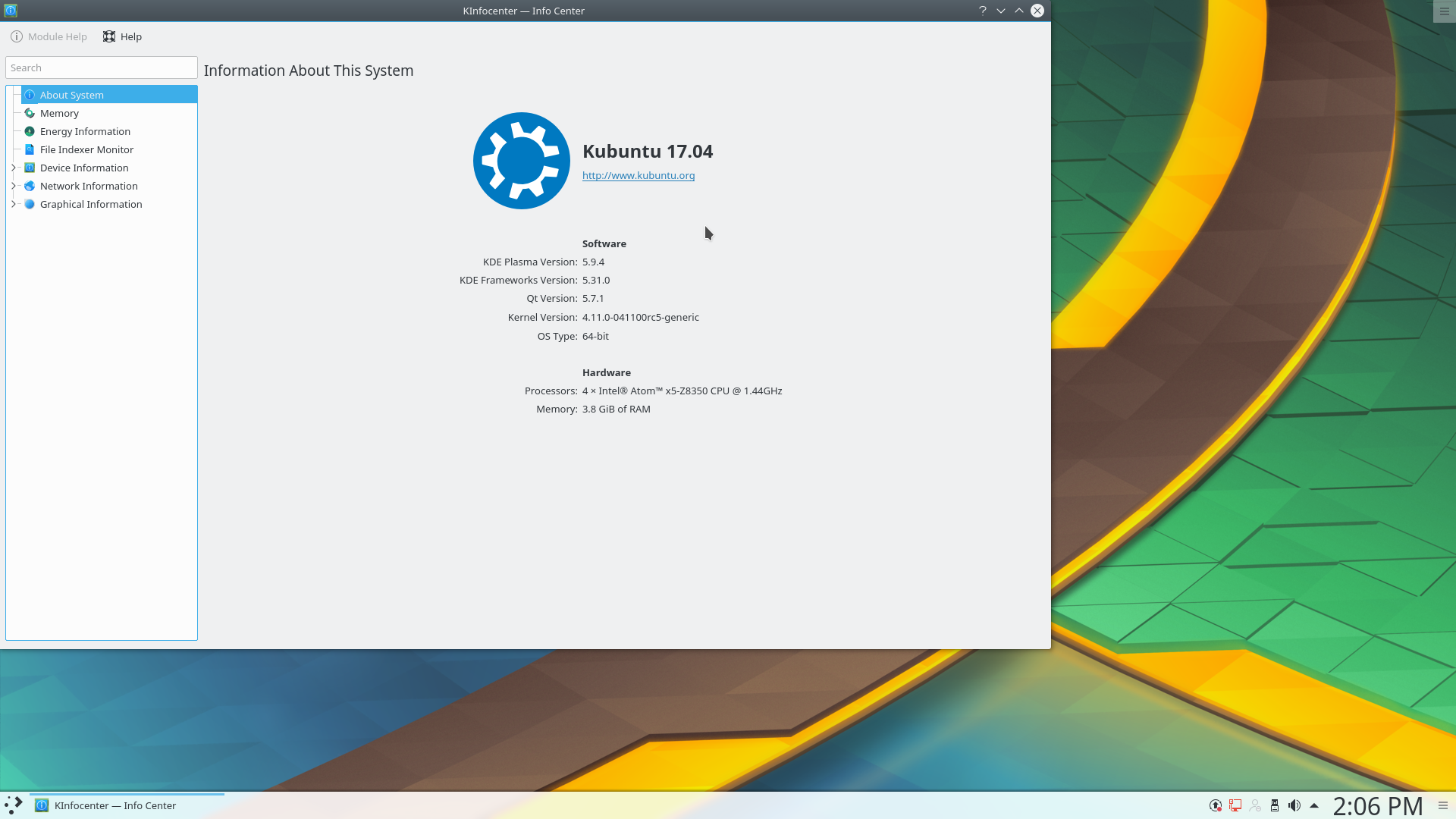Click into the Search field
The height and width of the screenshot is (819, 1456).
pyautogui.click(x=101, y=67)
